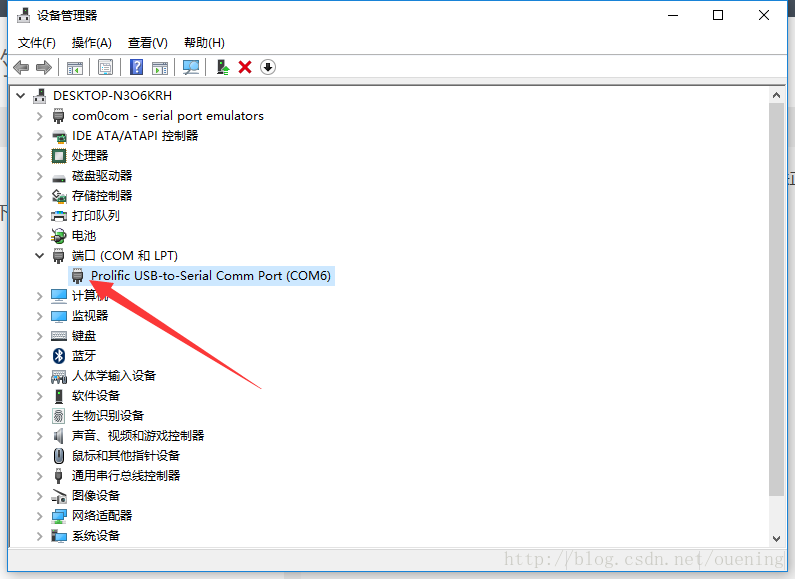Expand the IDE ATA/ATAPI 控制器 node

[40, 136]
